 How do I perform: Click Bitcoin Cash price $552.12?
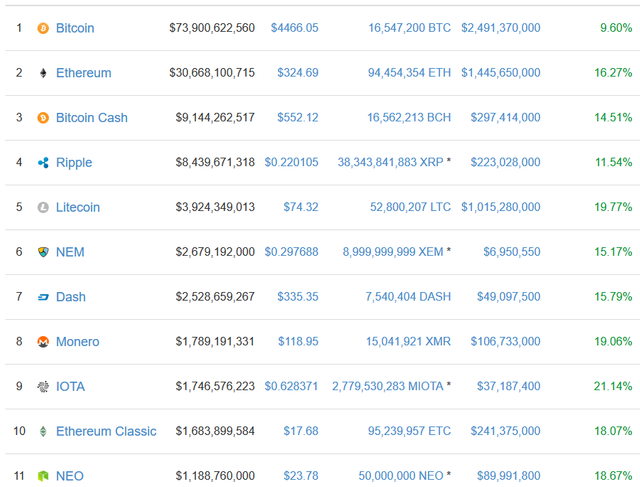coord(298,118)
